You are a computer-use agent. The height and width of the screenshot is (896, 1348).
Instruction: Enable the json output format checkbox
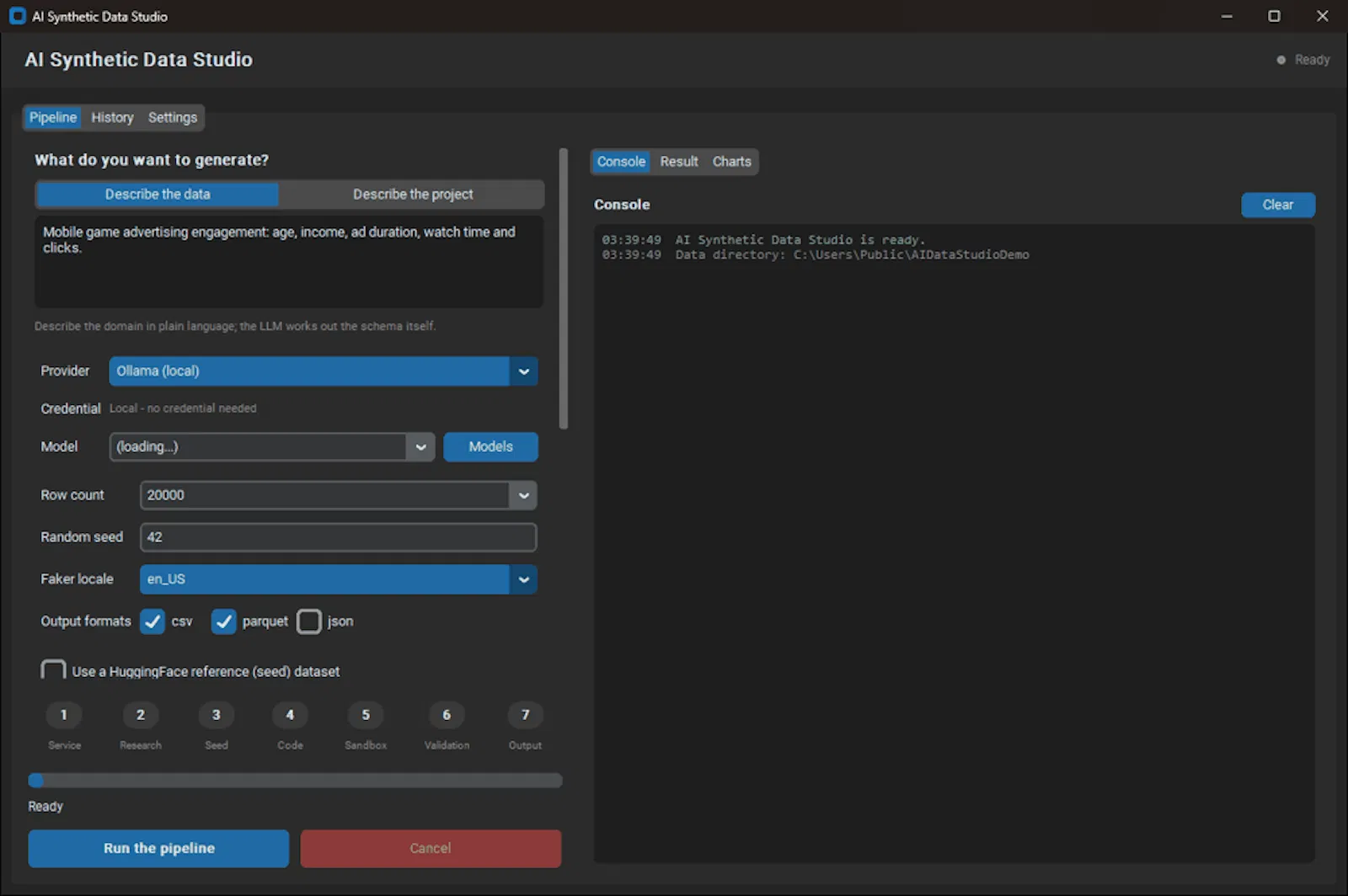pos(309,621)
